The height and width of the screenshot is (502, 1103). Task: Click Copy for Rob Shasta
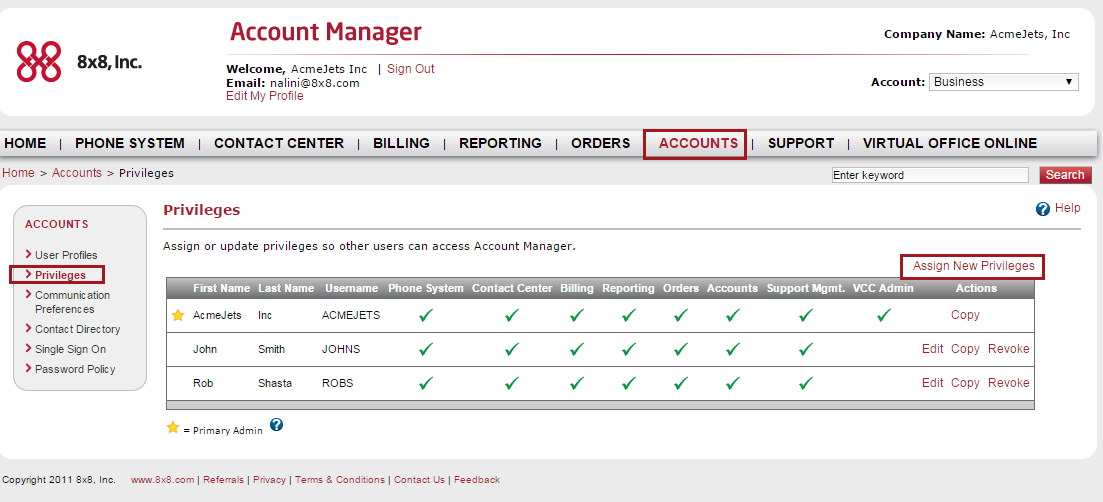coord(965,383)
